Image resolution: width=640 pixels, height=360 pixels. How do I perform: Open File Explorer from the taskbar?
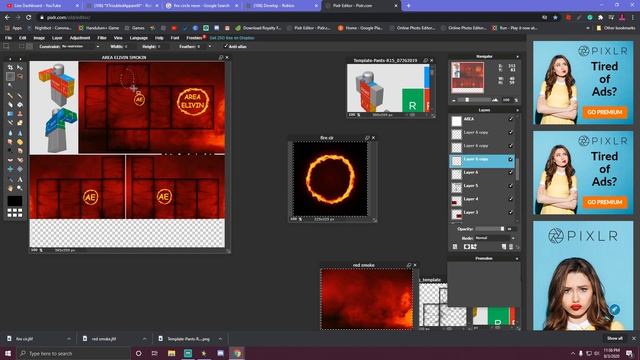(x=171, y=353)
